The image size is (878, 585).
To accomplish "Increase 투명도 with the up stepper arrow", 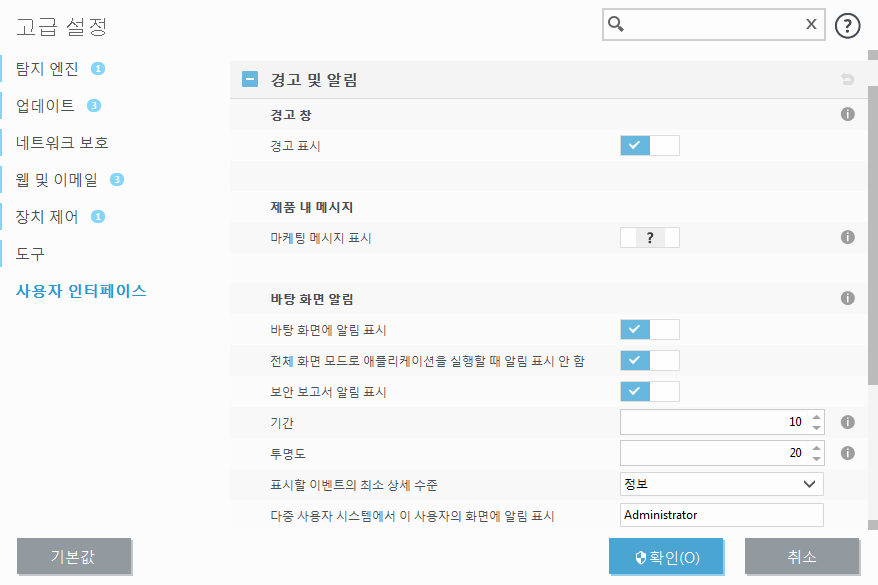I will tap(817, 448).
